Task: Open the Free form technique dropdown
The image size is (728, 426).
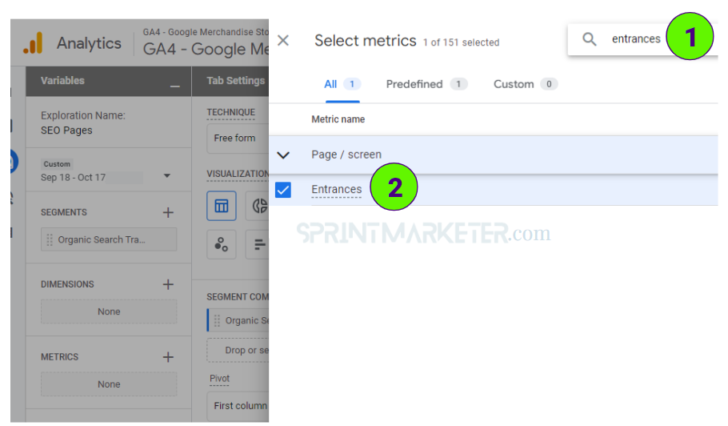Action: 235,138
